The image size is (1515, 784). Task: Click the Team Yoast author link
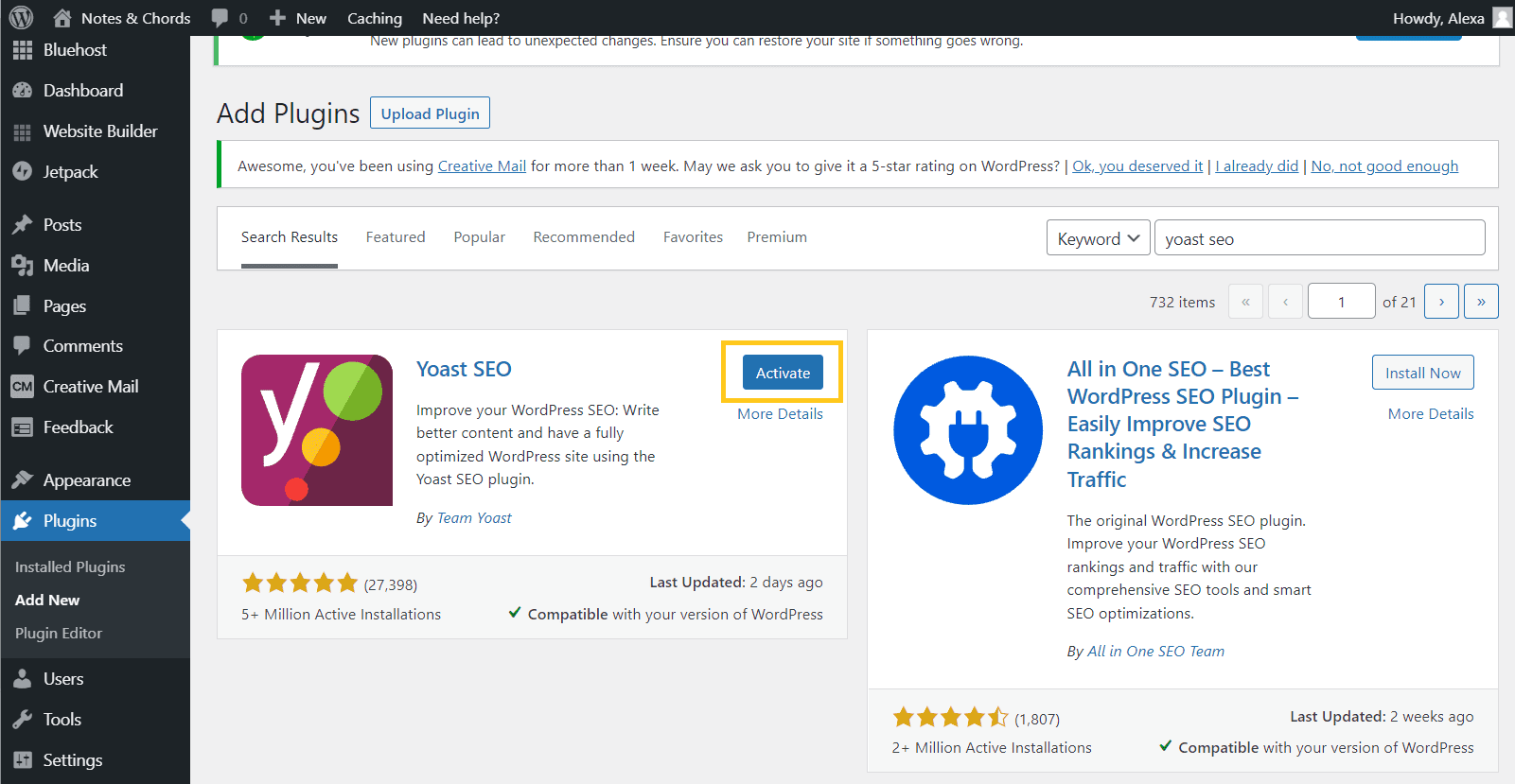tap(474, 518)
